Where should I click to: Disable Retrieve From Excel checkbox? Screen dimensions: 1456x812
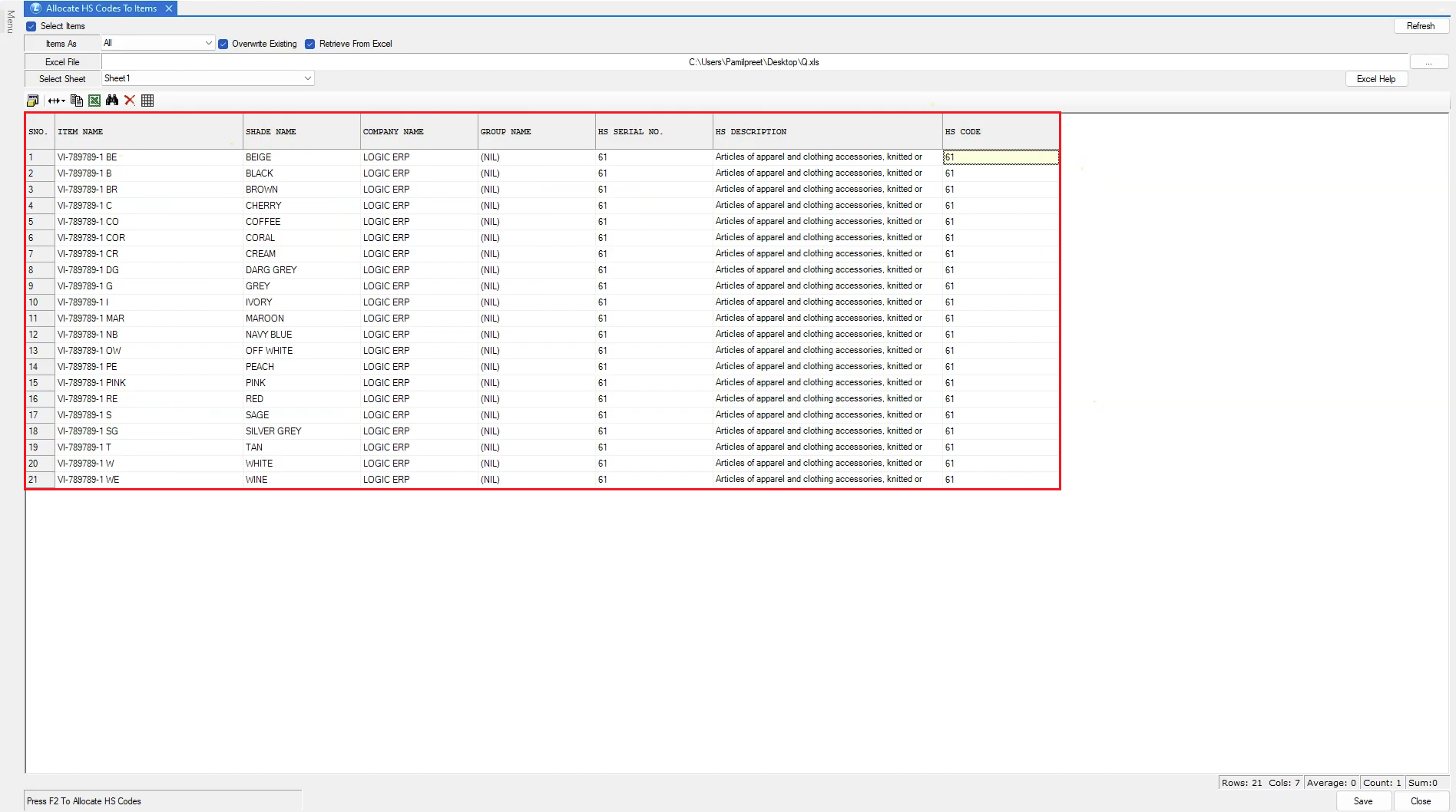pos(310,44)
